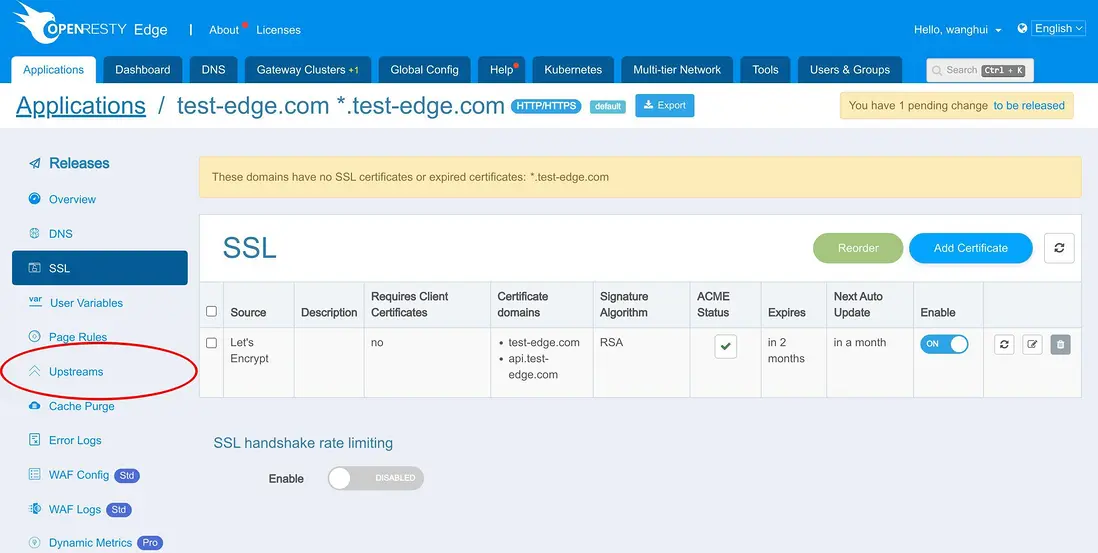This screenshot has height=553, width=1098.
Task: Follow the 'to be released' link
Action: (x=1028, y=106)
